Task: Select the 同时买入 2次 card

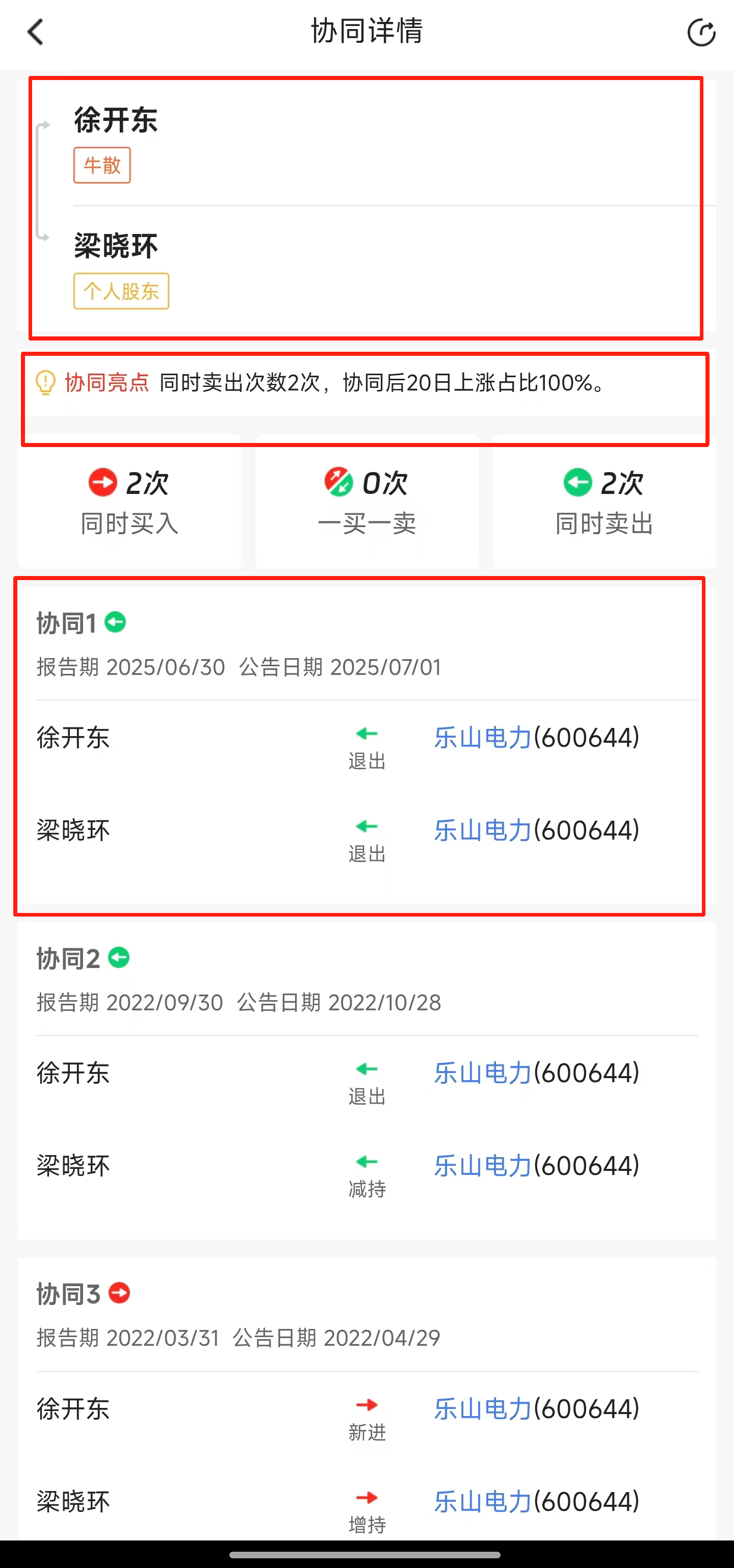Action: point(129,502)
